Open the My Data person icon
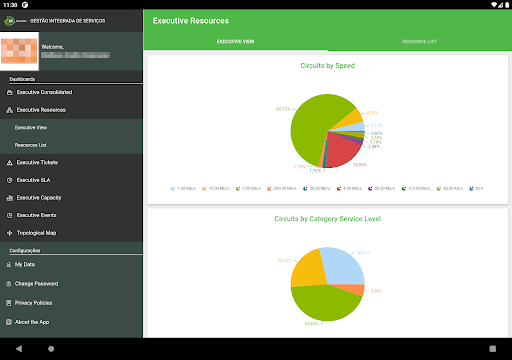The image size is (512, 360). click(x=9, y=264)
